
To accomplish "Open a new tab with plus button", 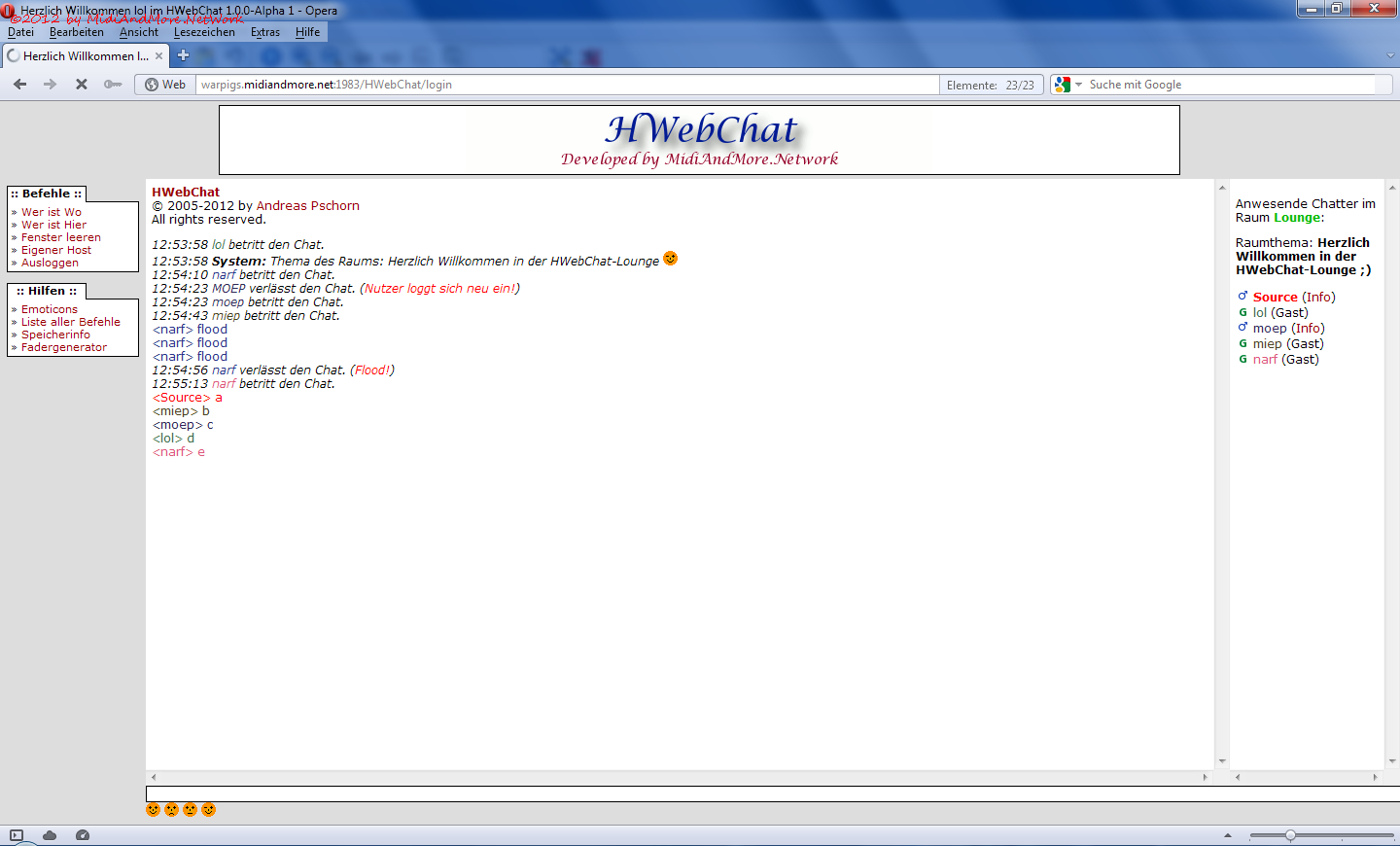I will click(183, 55).
